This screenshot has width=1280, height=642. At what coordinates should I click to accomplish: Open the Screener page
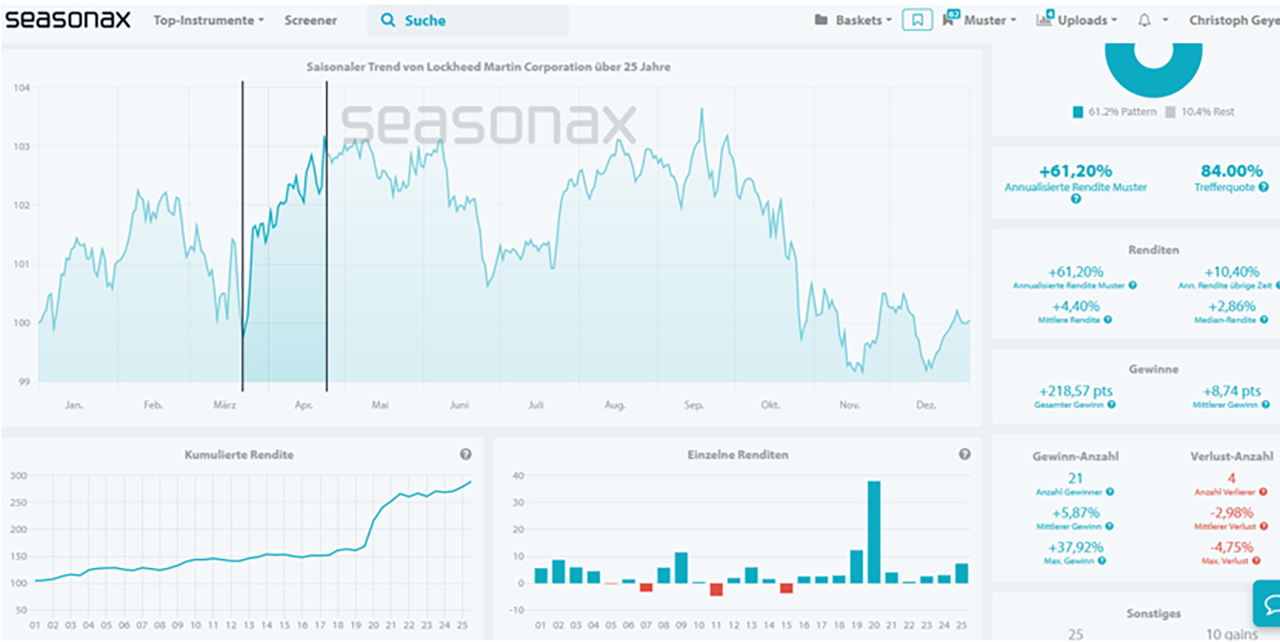(x=310, y=20)
